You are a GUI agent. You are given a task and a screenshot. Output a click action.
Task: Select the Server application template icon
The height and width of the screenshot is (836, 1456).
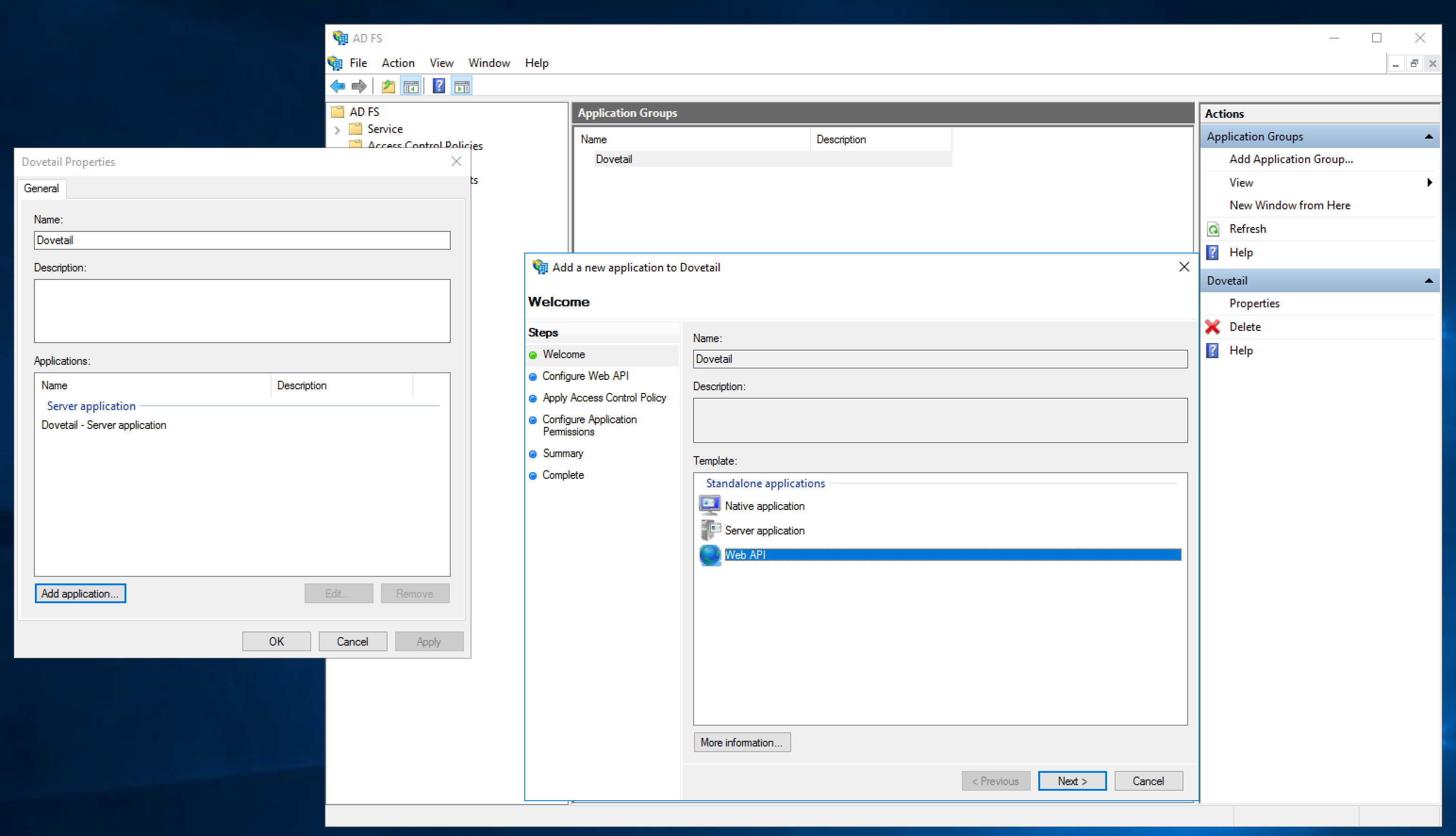(710, 530)
